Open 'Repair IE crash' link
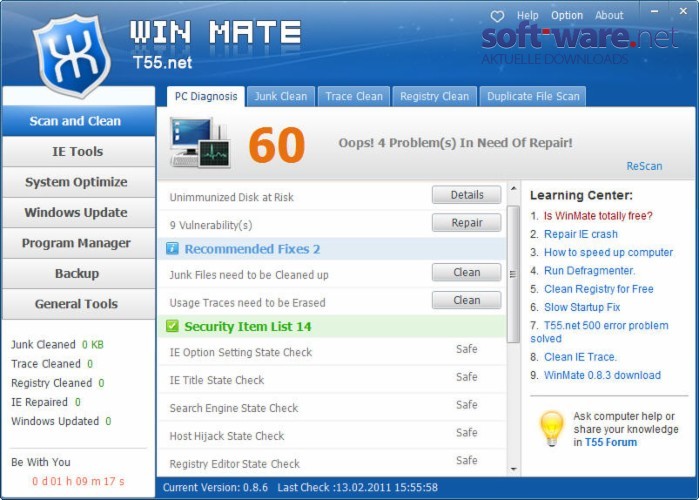The height and width of the screenshot is (500, 699). point(581,234)
